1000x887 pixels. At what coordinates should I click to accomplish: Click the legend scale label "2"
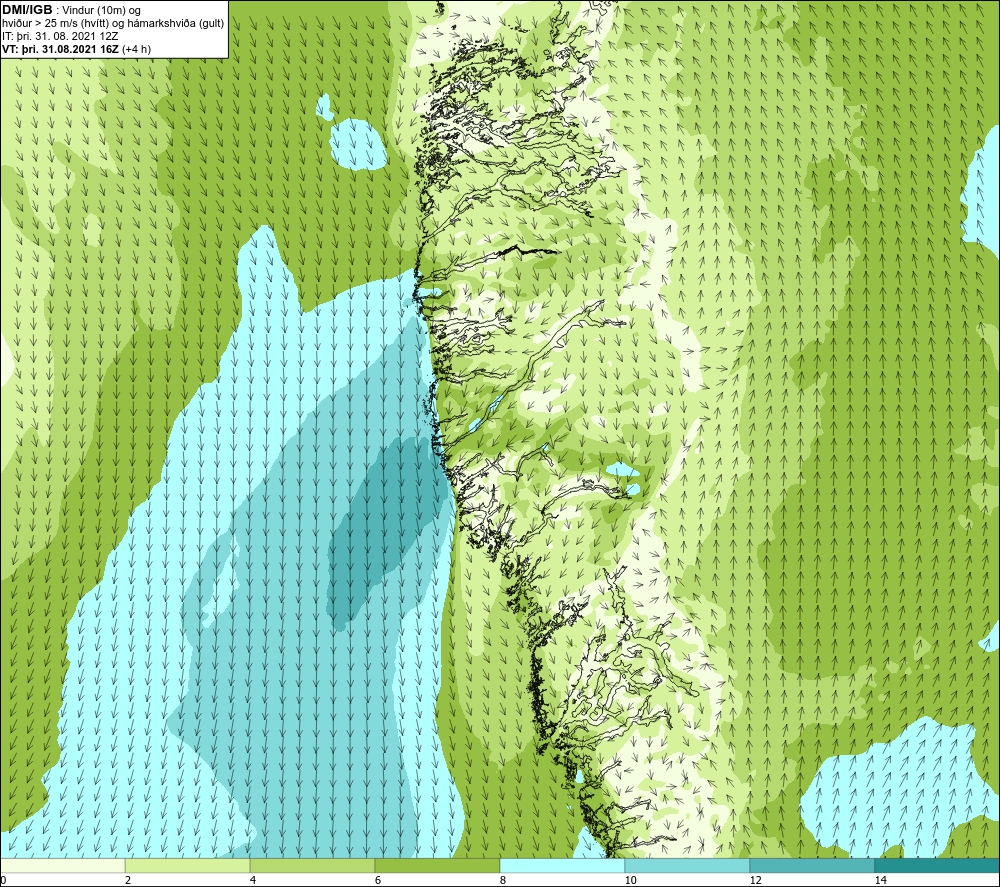click(x=128, y=880)
